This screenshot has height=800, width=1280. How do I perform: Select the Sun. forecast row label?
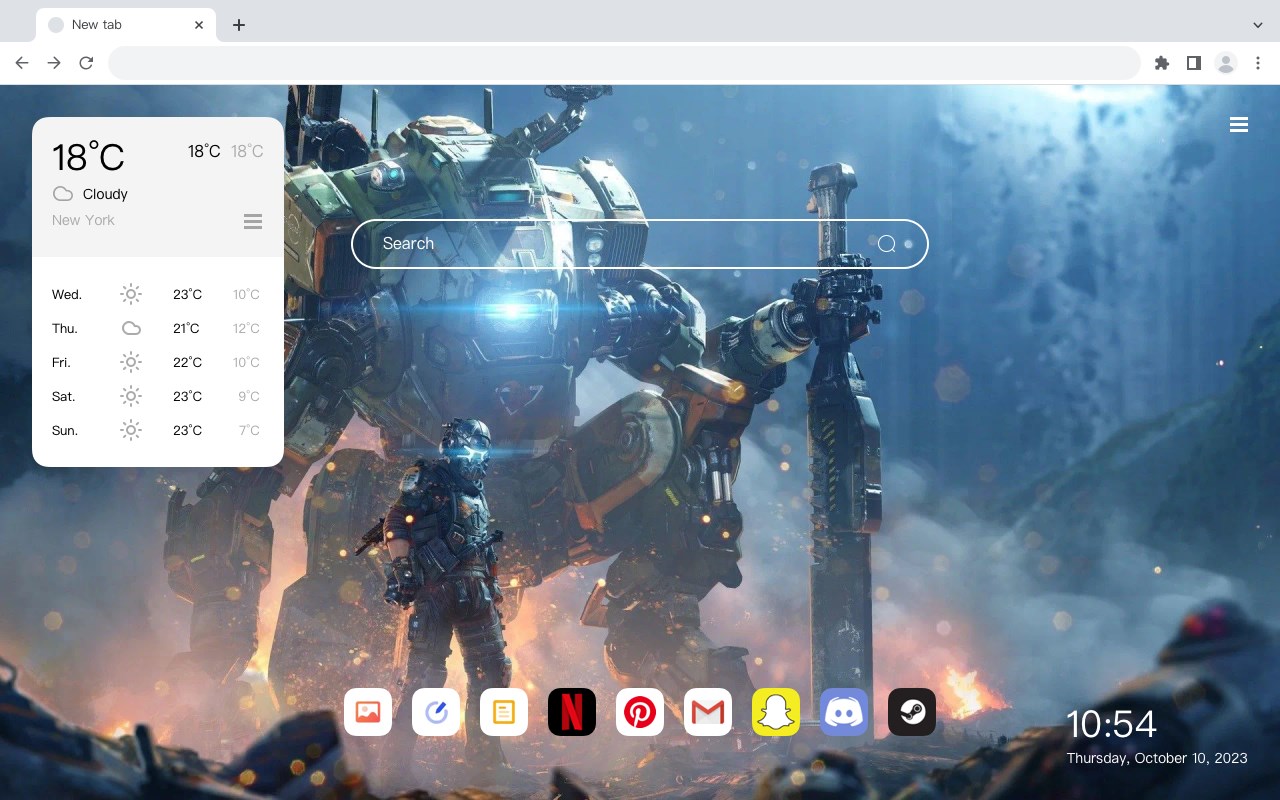(65, 430)
